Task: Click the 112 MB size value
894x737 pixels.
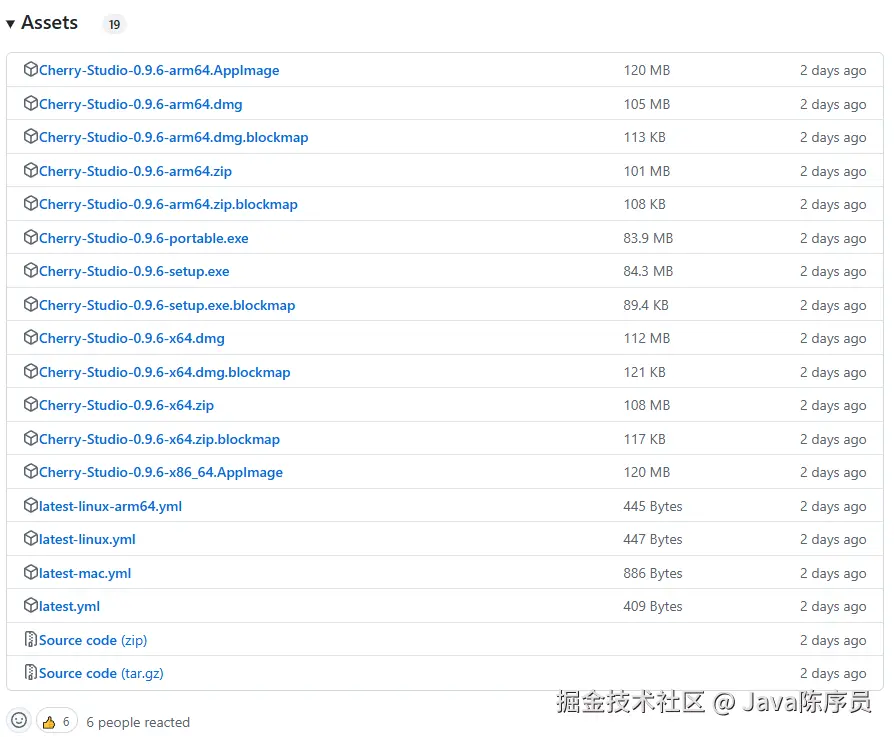Action: tap(647, 339)
